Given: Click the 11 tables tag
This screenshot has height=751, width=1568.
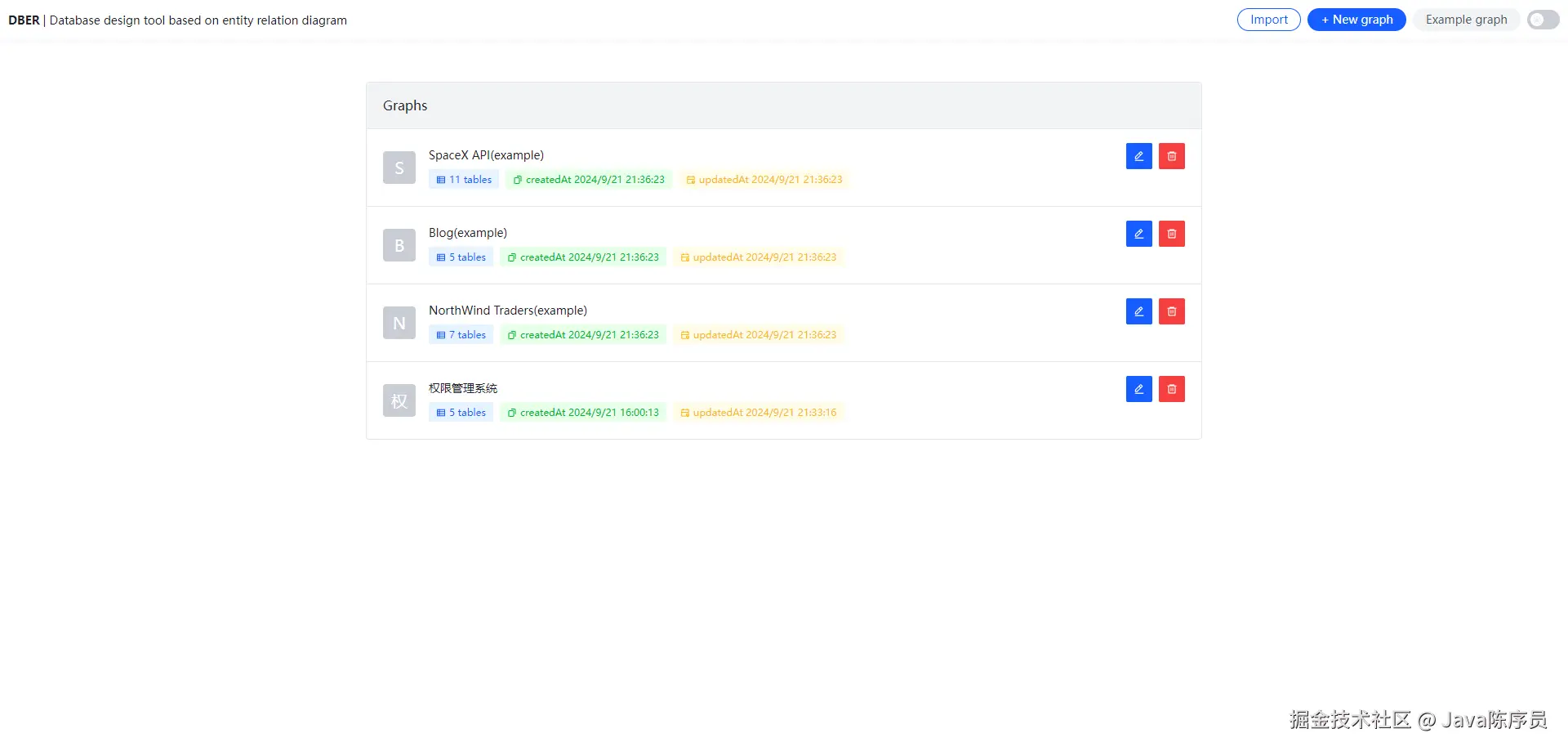Looking at the screenshot, I should [x=464, y=180].
